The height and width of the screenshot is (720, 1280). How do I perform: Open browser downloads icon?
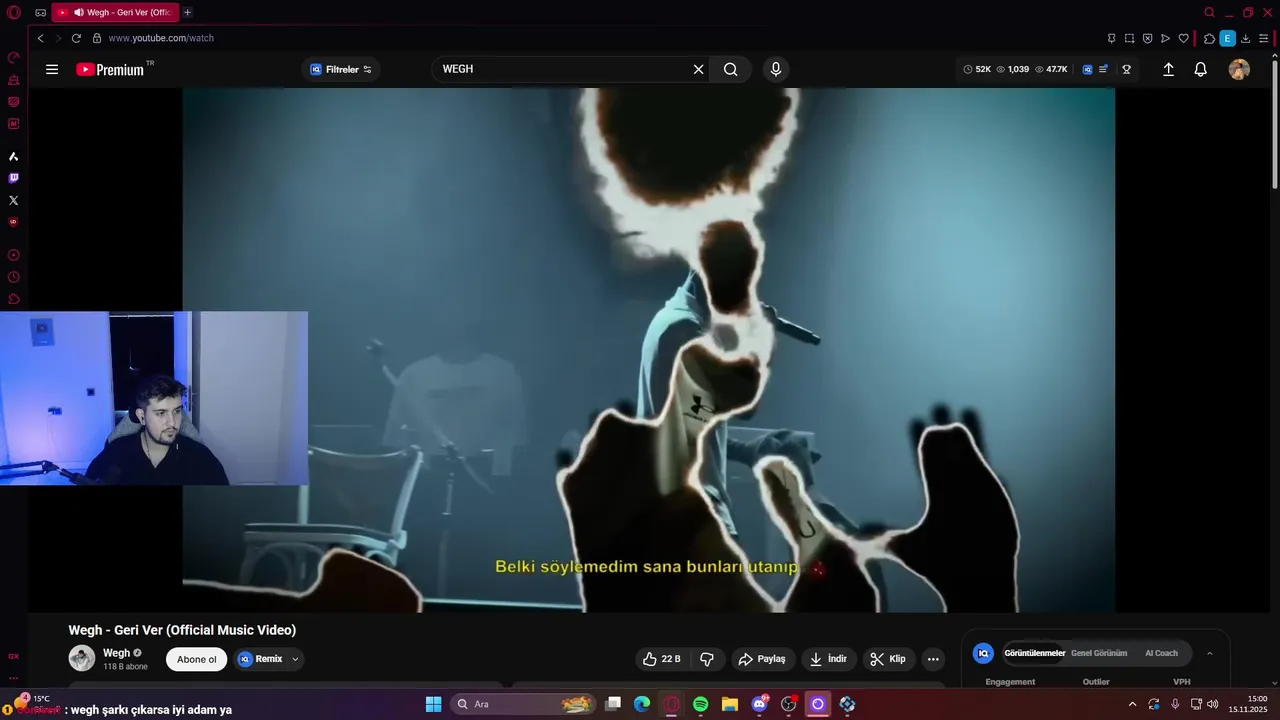(x=1245, y=38)
